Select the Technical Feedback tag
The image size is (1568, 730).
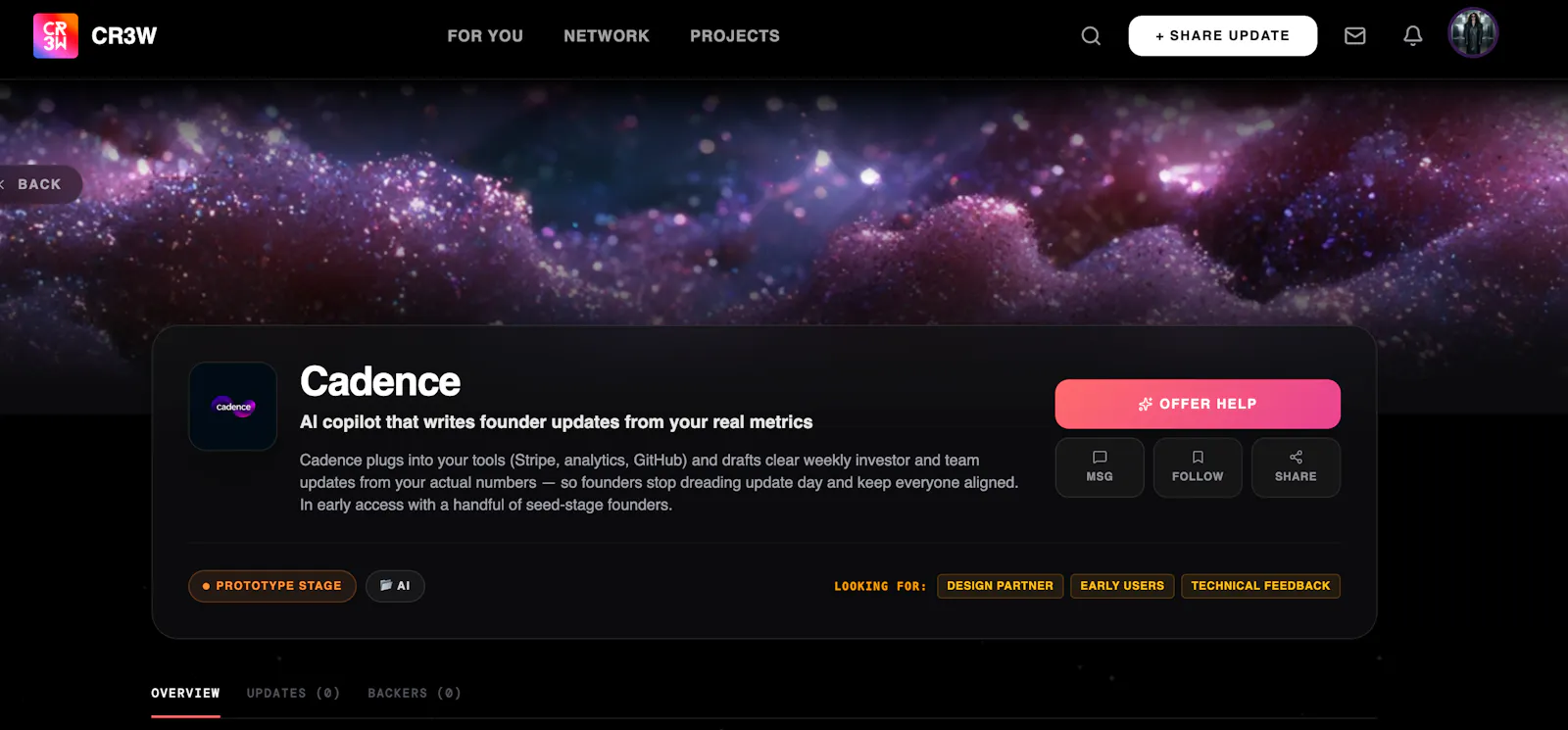coord(1260,586)
